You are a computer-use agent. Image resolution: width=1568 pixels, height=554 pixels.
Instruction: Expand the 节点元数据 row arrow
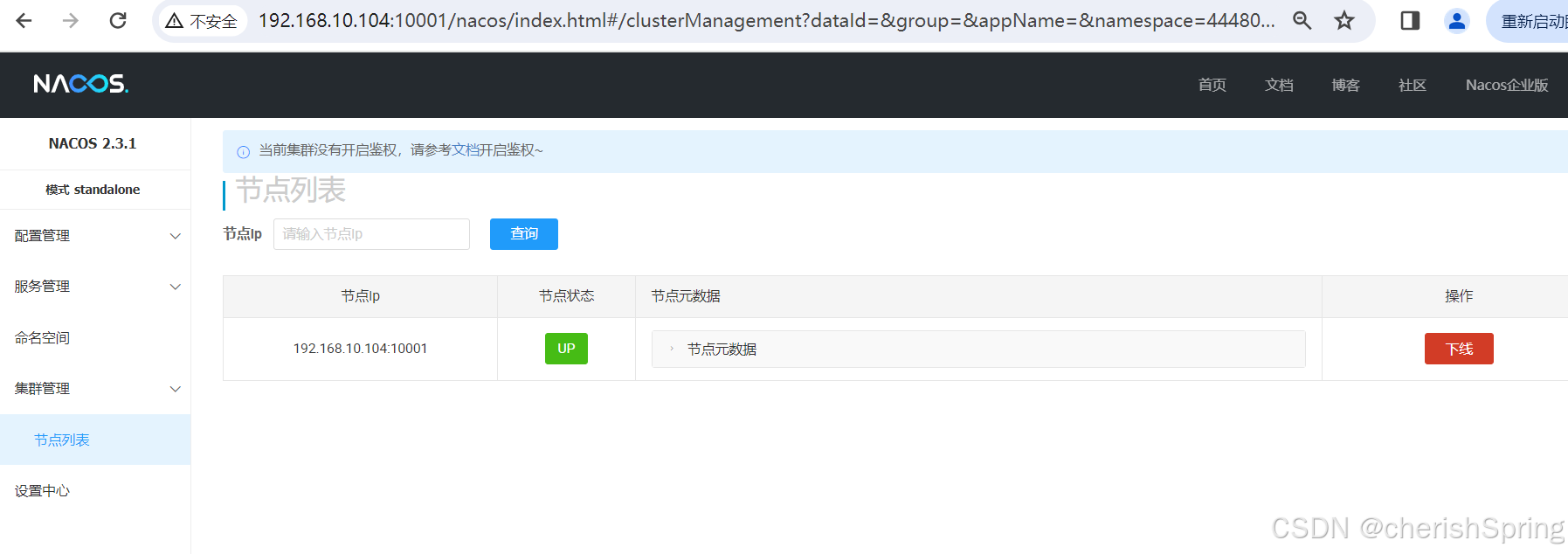click(672, 349)
